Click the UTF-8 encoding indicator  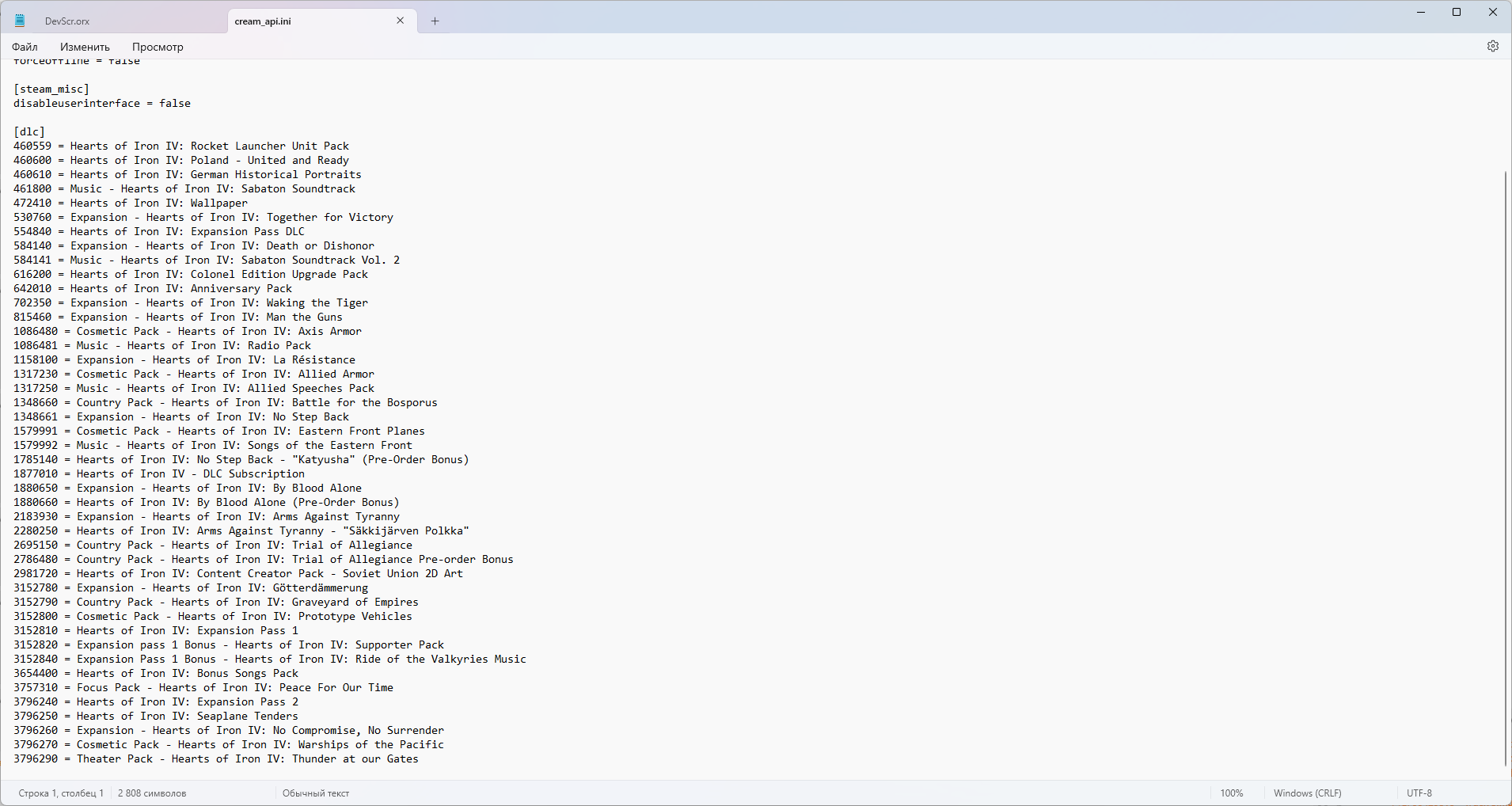(x=1419, y=793)
